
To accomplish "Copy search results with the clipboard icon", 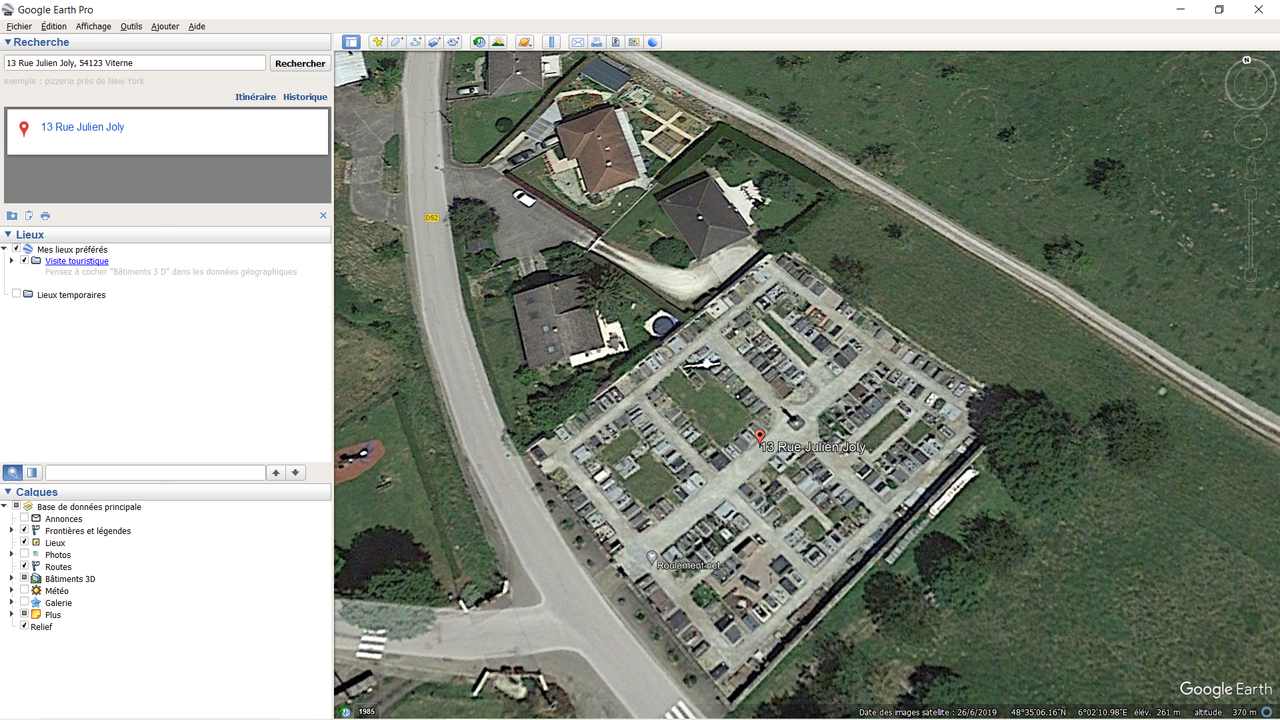I will tap(29, 216).
